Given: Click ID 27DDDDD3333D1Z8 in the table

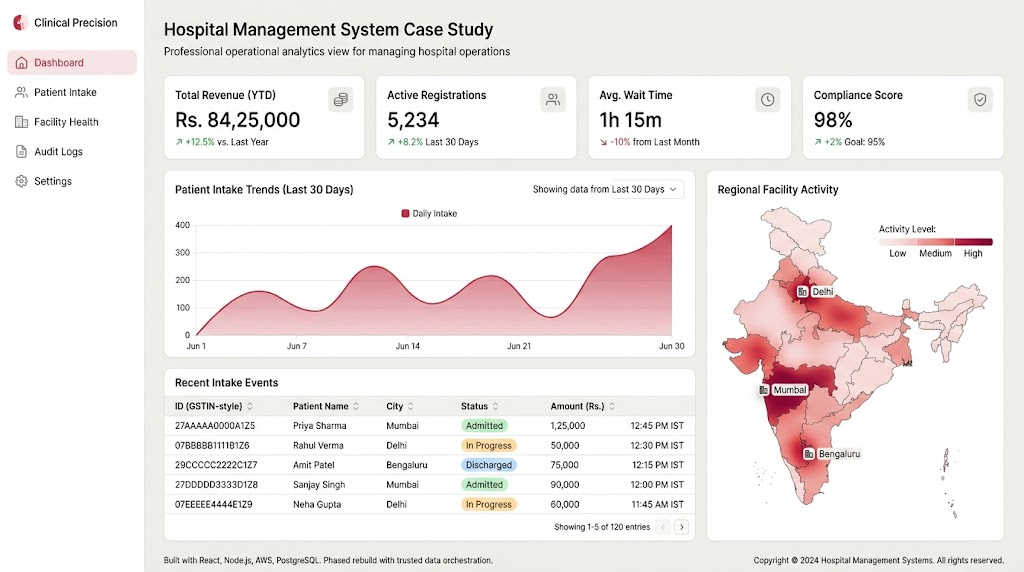Looking at the screenshot, I should pyautogui.click(x=216, y=485).
